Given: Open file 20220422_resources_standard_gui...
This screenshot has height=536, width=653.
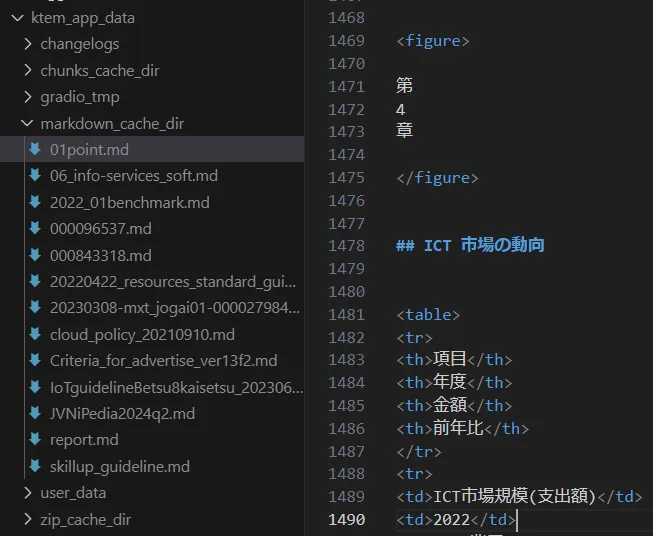Looking at the screenshot, I should click(173, 282).
